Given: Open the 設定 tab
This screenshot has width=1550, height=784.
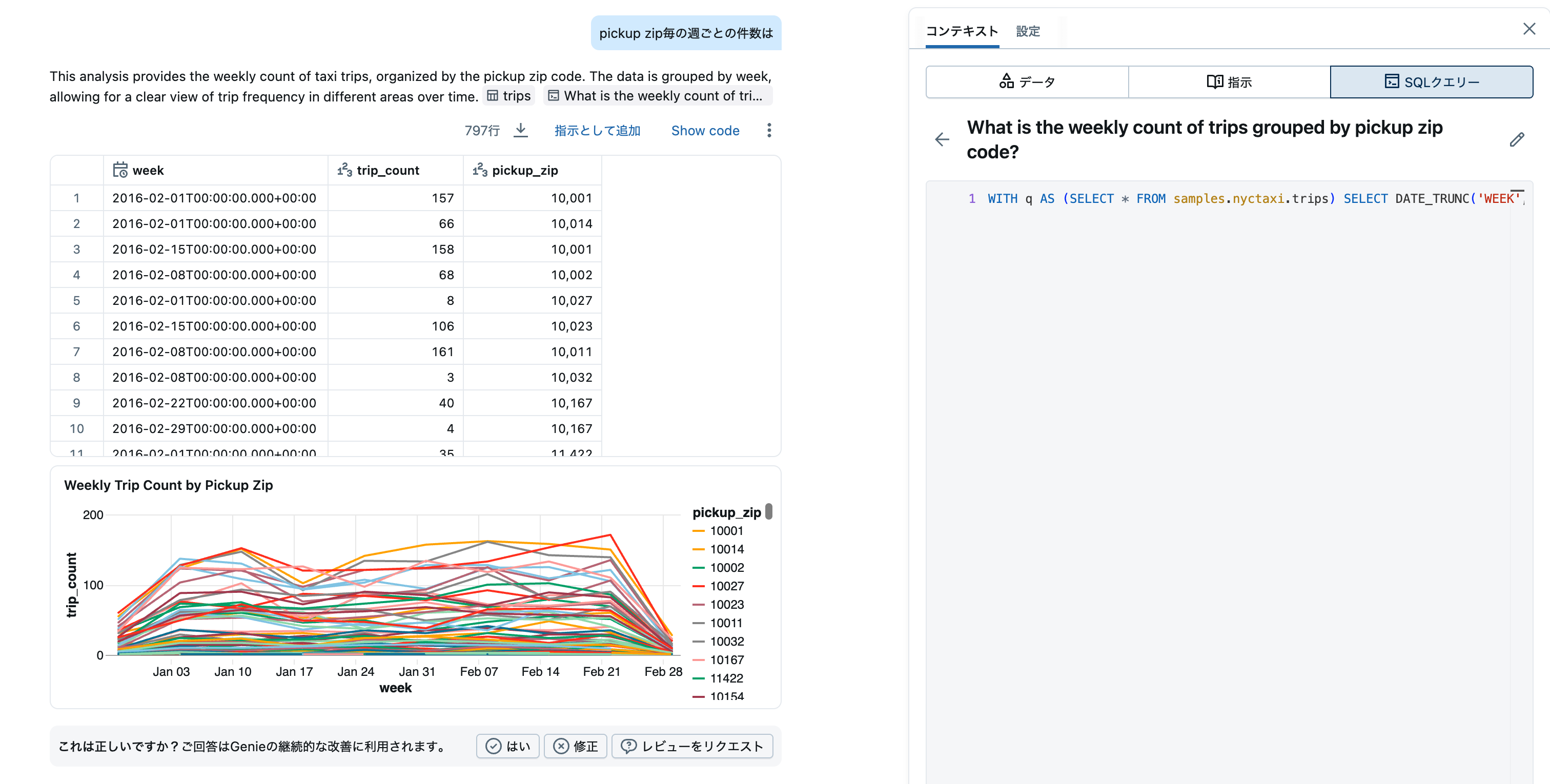Looking at the screenshot, I should 1027,31.
